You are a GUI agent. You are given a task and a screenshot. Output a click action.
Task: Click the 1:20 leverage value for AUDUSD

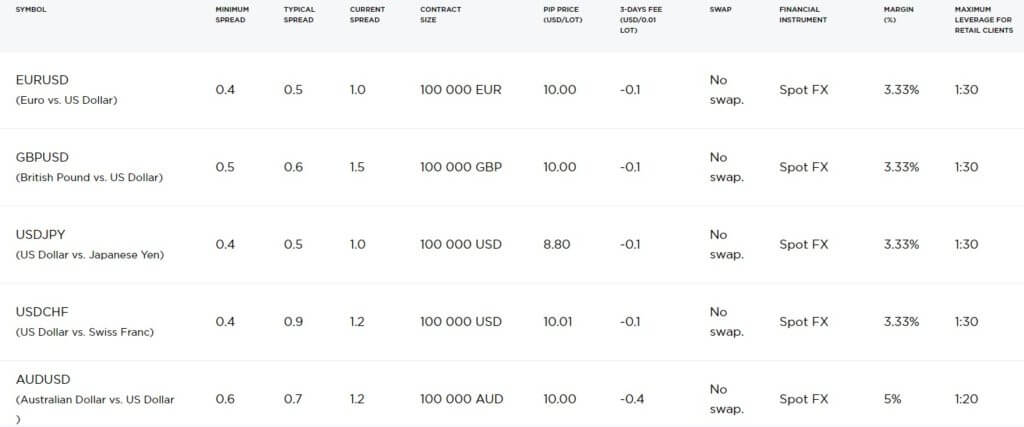pyautogui.click(x=966, y=399)
